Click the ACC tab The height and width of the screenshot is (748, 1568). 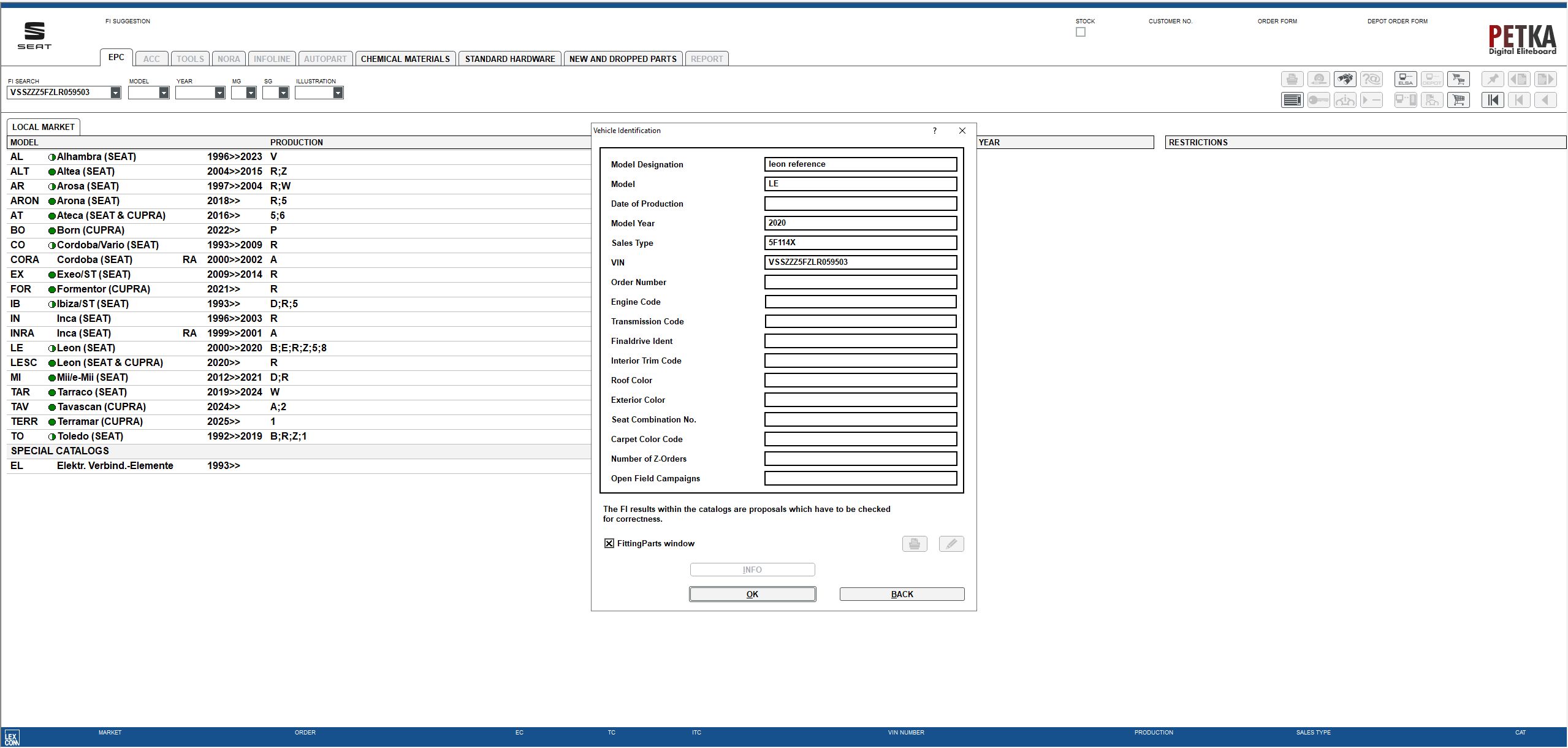[x=151, y=59]
